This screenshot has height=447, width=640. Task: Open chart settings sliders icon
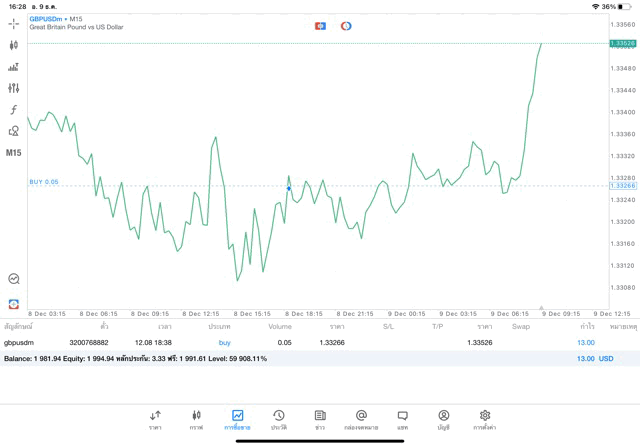click(x=14, y=88)
